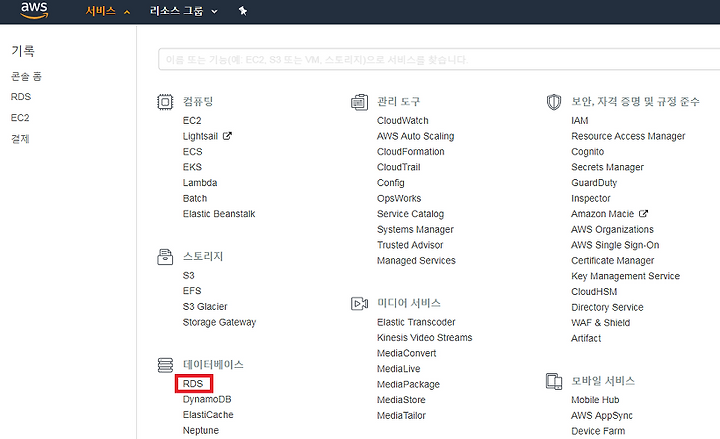Open AWS AppSync
Screen dimensions: 720x439
click(602, 416)
